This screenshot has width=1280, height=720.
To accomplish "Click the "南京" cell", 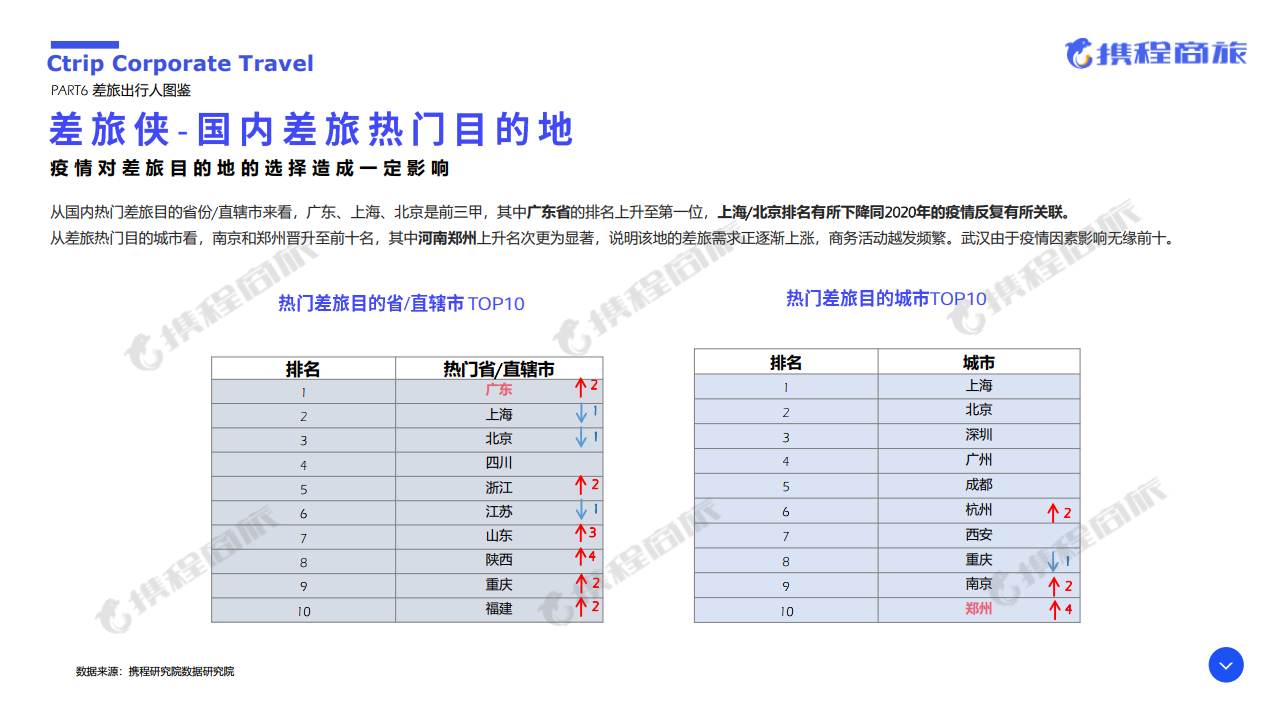I will pyautogui.click(x=979, y=584).
